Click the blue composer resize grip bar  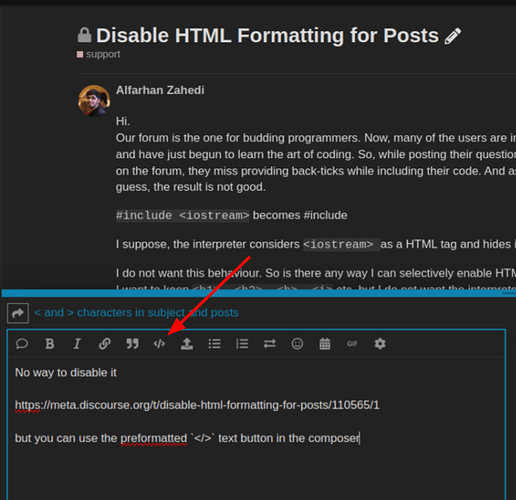(x=259, y=293)
